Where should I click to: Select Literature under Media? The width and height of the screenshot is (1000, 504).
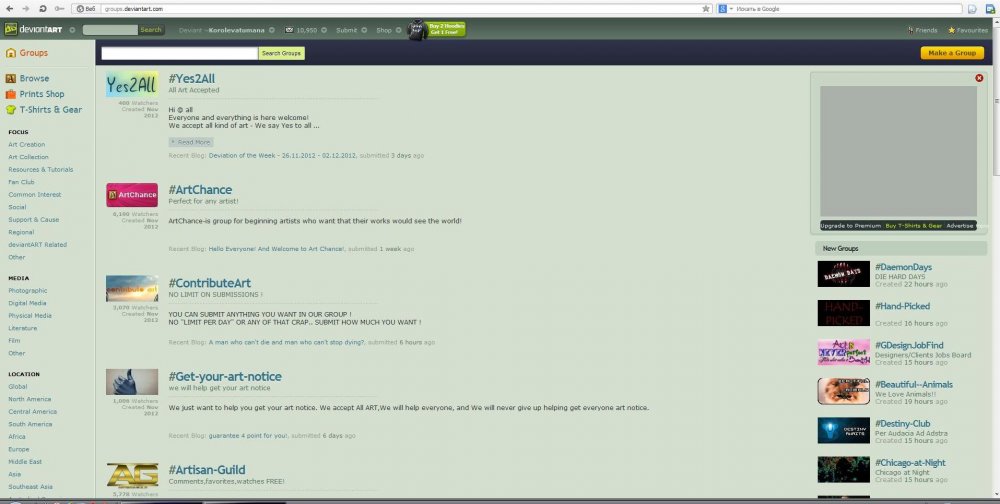pyautogui.click(x=23, y=328)
